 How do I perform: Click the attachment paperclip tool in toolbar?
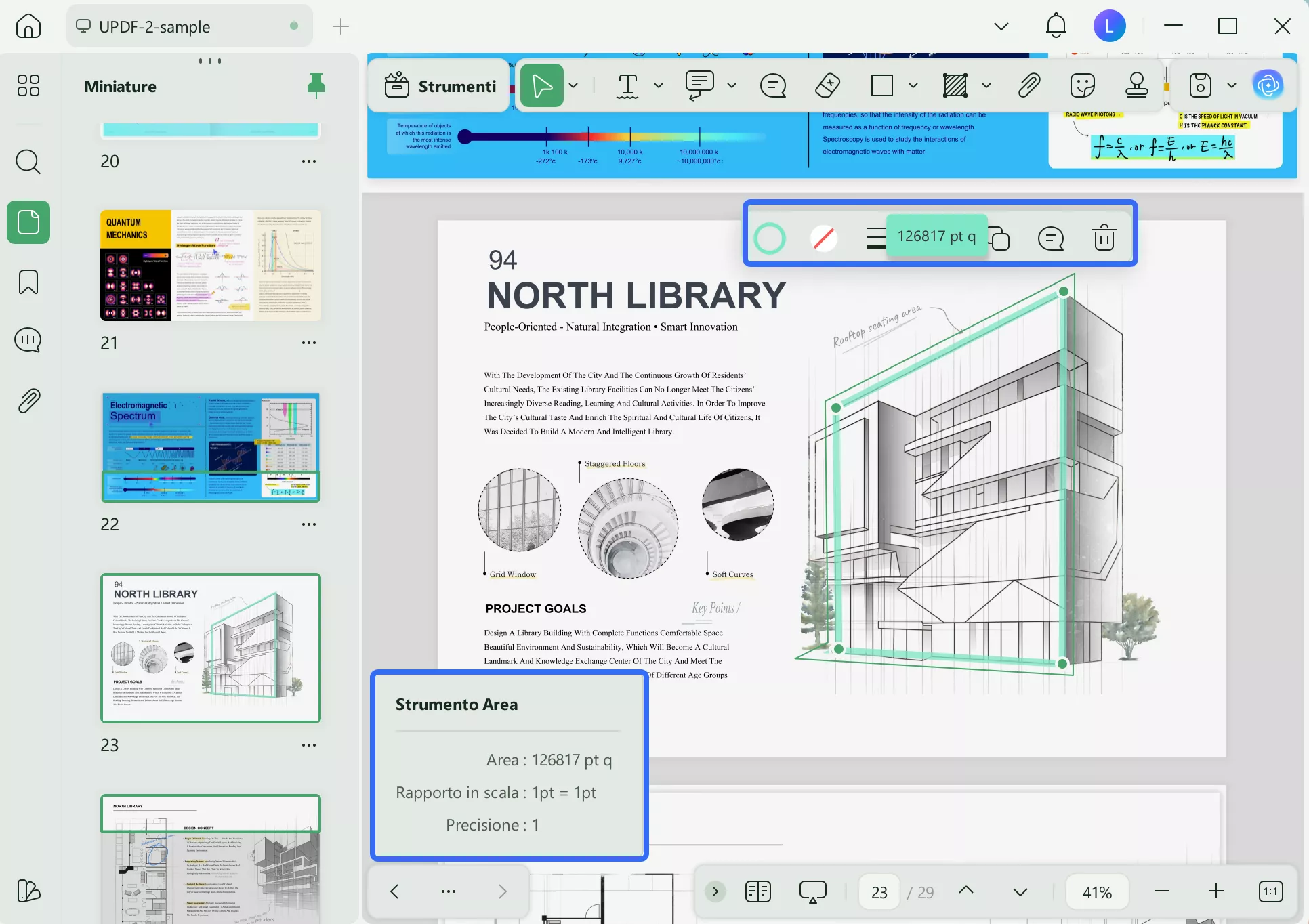[1028, 85]
